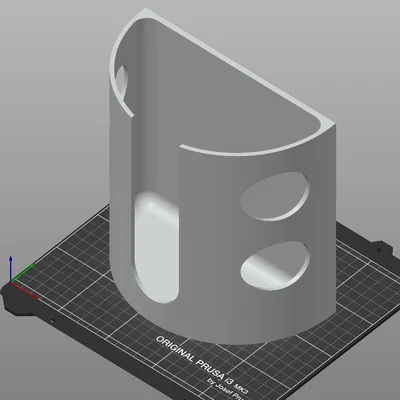Click the upper oval hole on the model

point(275,196)
